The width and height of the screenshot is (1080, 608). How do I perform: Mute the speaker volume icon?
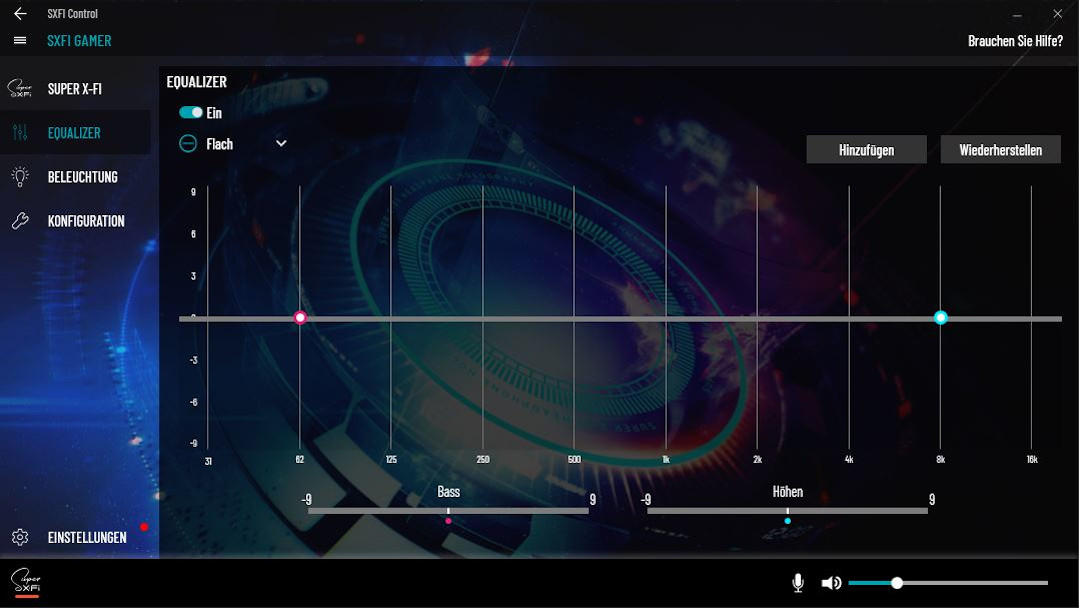click(x=831, y=583)
